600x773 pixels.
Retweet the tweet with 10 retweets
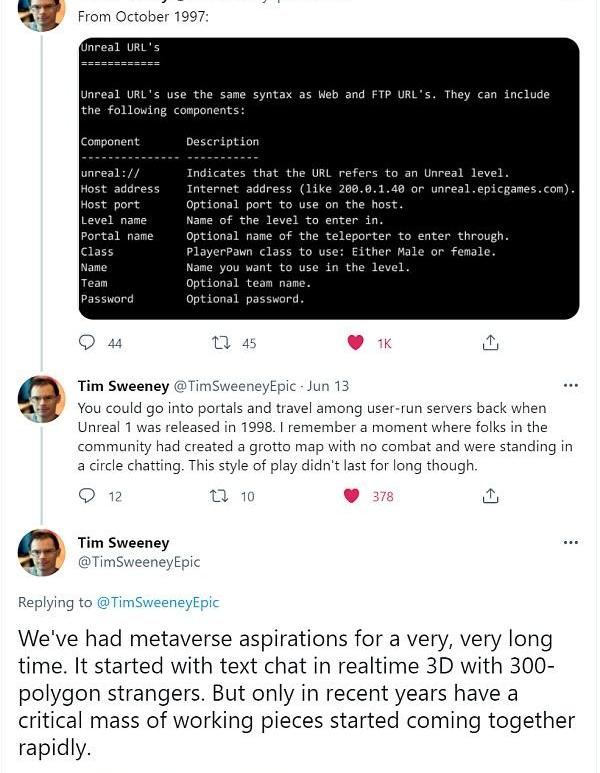click(222, 496)
